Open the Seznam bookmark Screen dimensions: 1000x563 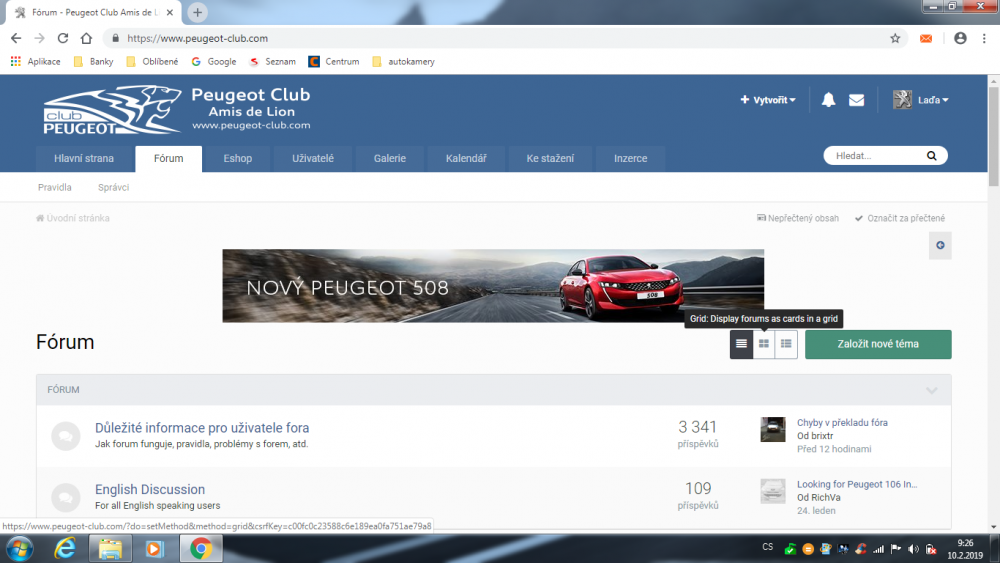[272, 61]
